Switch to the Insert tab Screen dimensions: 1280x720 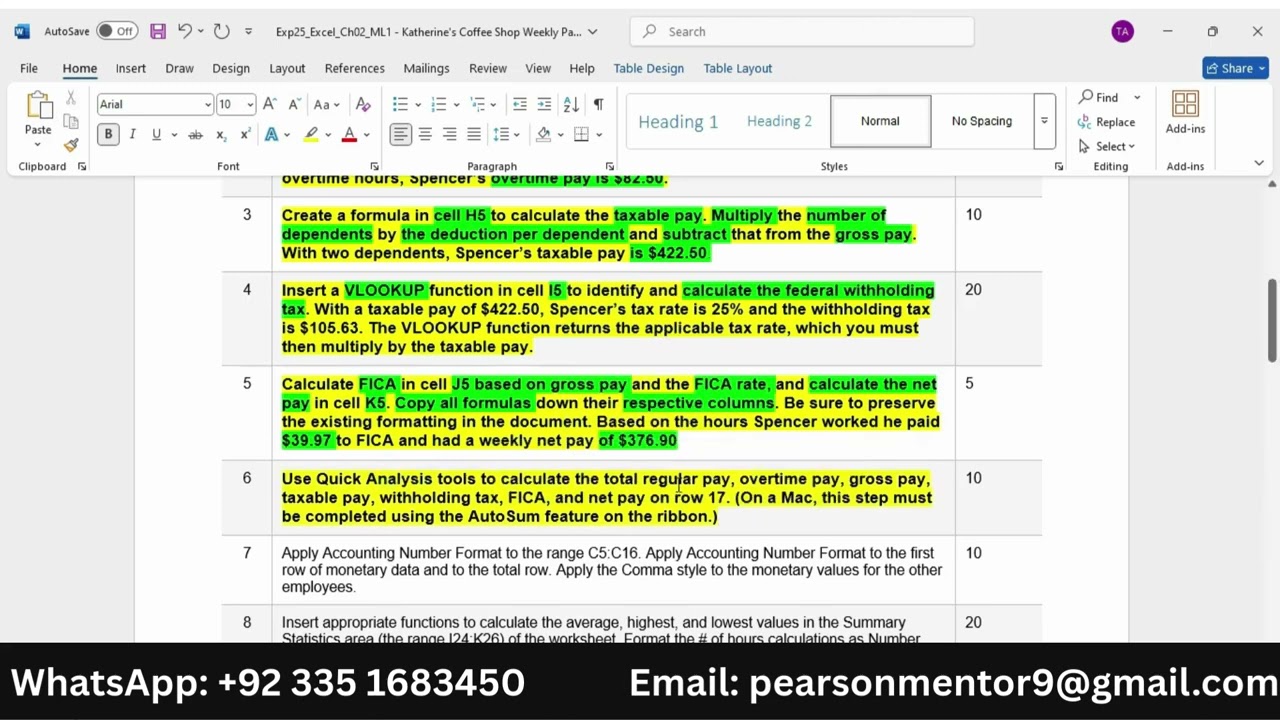click(130, 68)
